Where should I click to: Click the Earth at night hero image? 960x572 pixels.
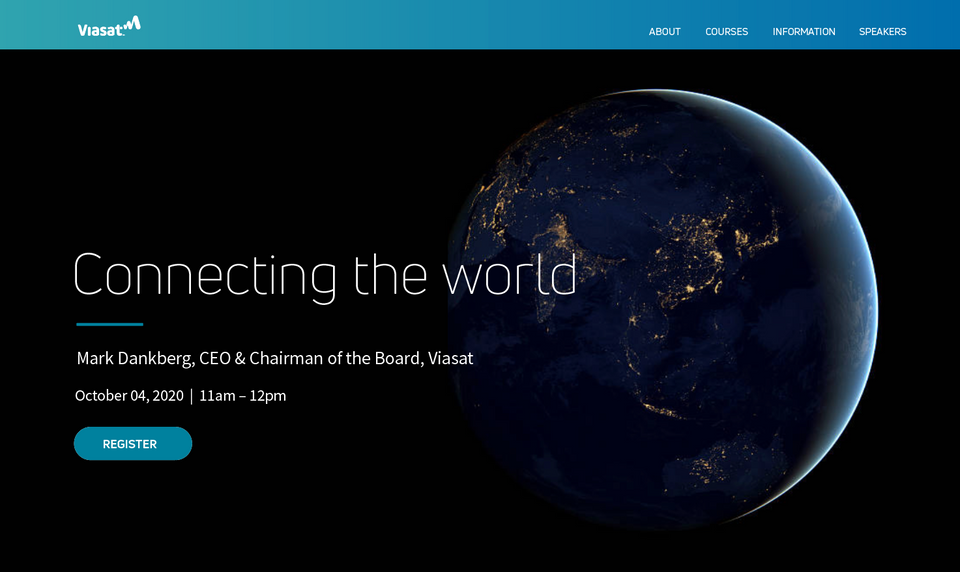(662, 309)
